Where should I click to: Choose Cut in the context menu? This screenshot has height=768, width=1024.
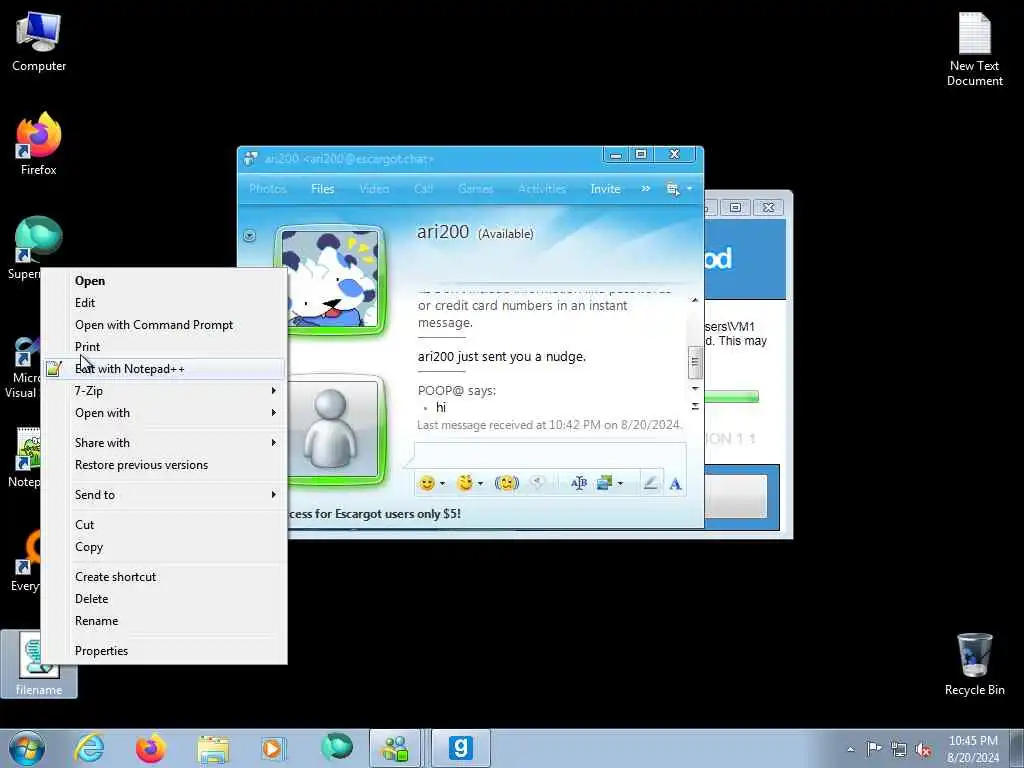[x=163, y=525]
